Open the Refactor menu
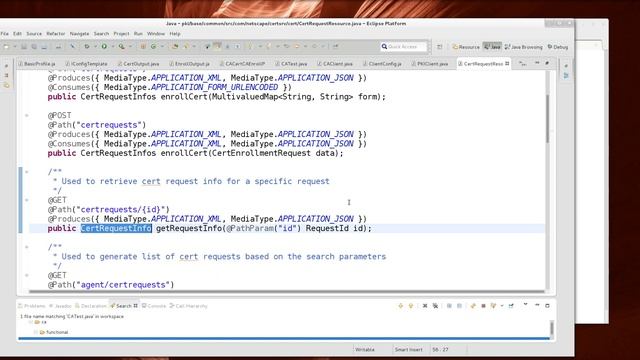 click(56, 34)
